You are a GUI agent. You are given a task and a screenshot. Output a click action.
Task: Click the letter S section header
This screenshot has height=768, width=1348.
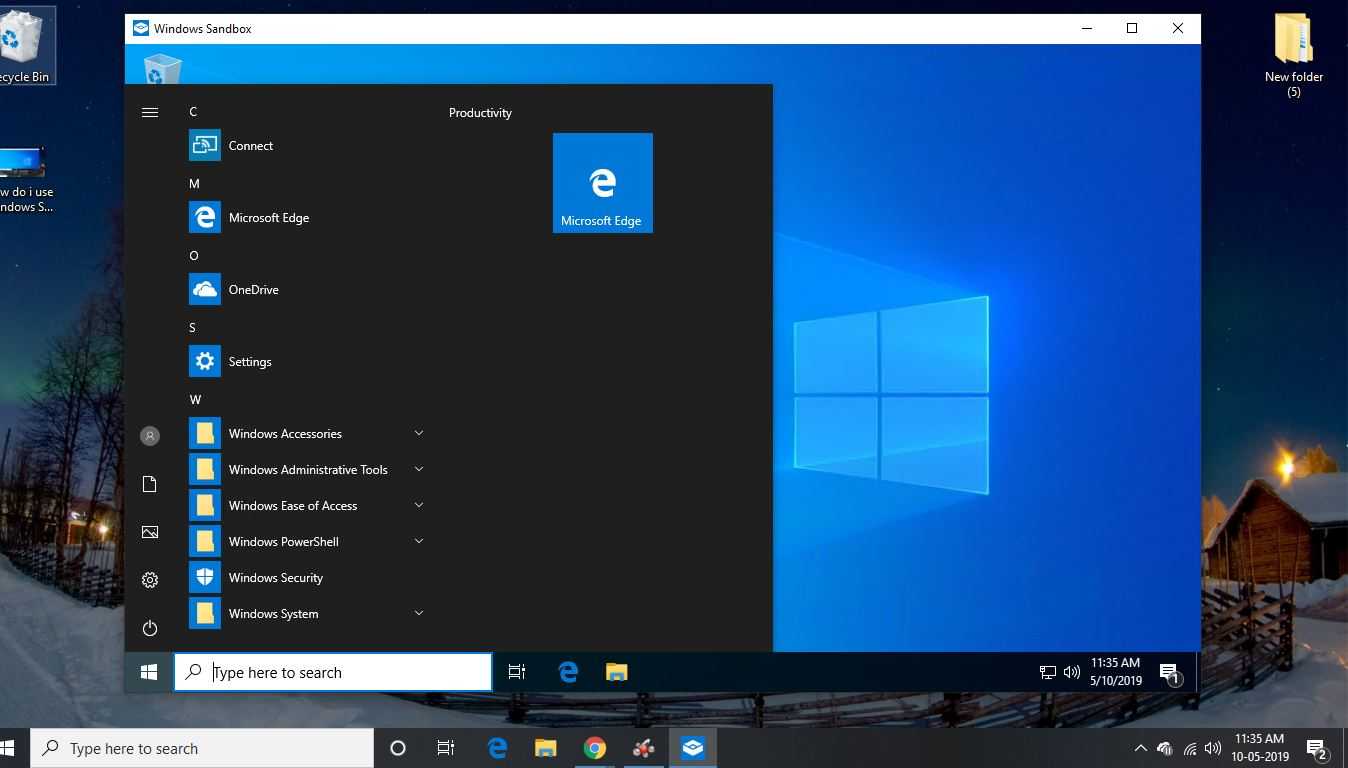192,328
